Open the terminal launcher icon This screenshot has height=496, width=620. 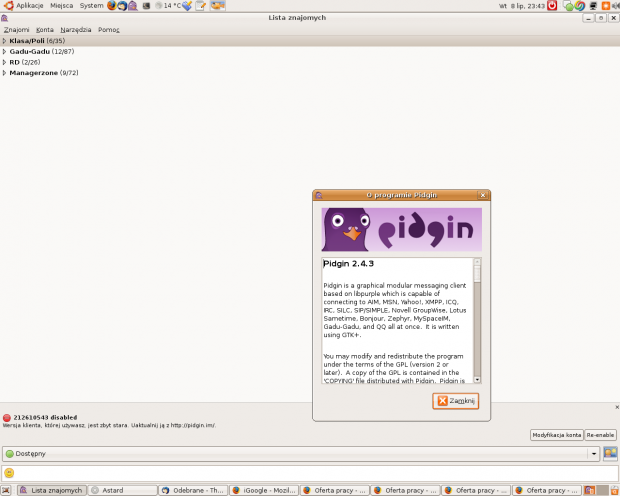[x=146, y=6]
